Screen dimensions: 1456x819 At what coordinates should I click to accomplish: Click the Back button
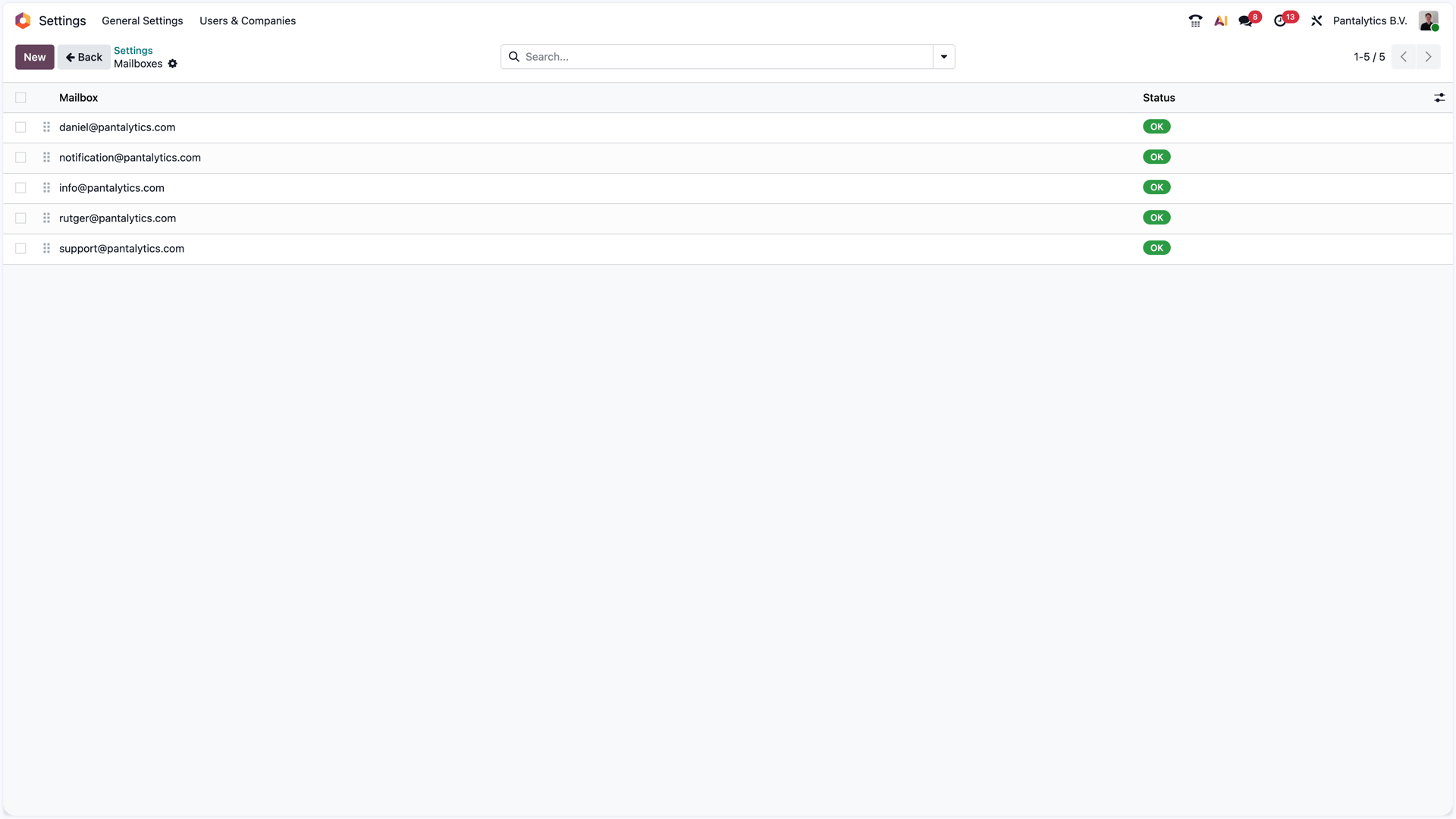pyautogui.click(x=83, y=56)
